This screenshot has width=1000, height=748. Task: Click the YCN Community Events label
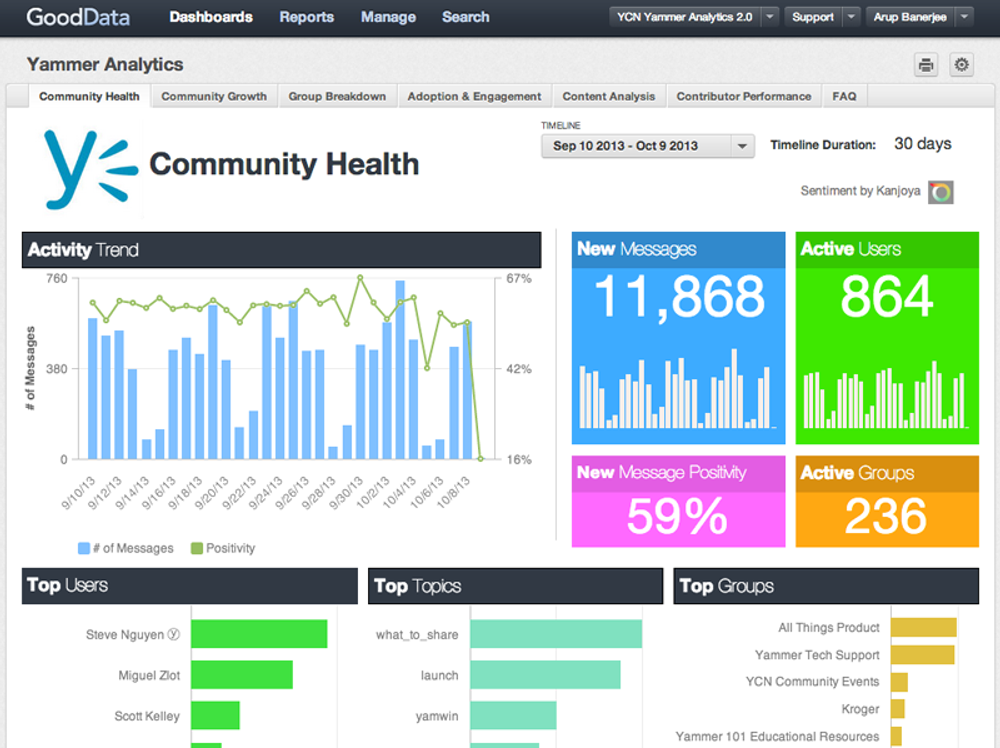click(x=812, y=682)
